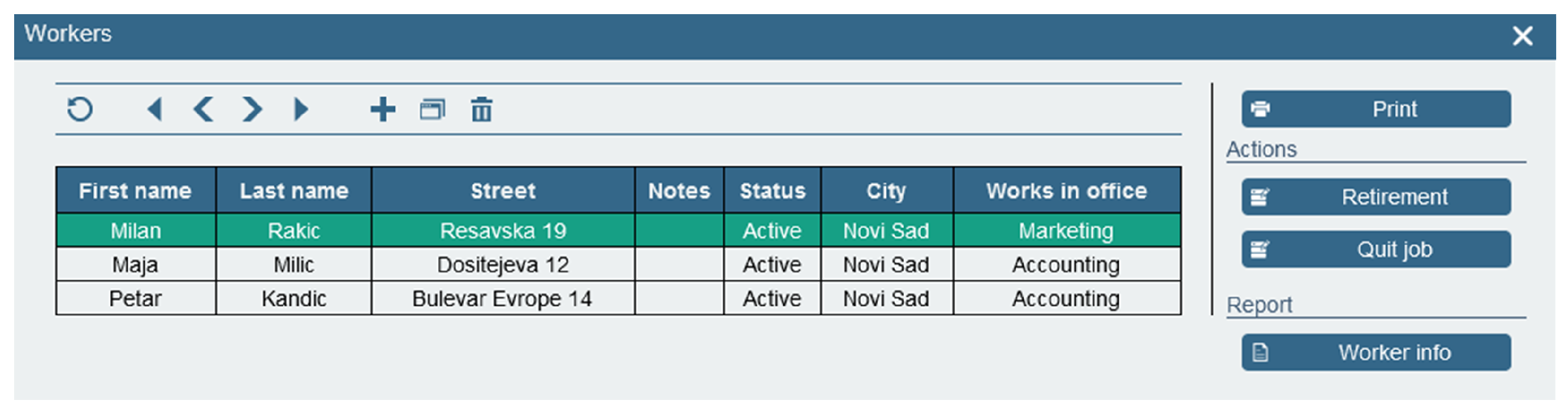Close the Workers window
The height and width of the screenshot is (420, 1568).
(x=1523, y=36)
